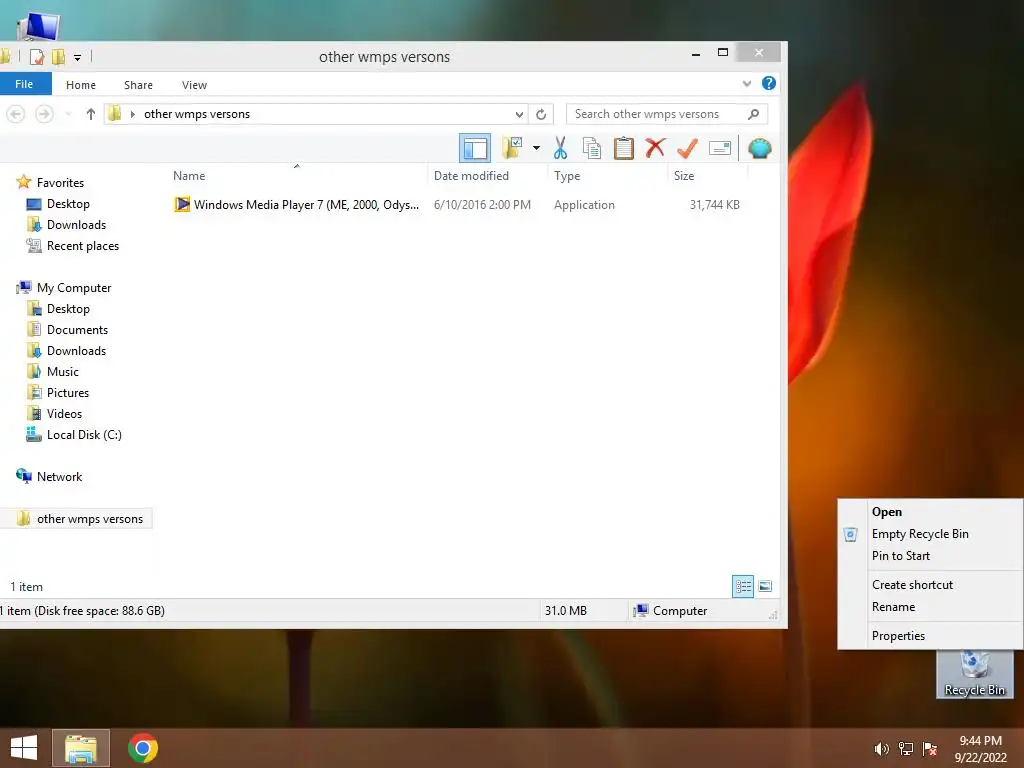Choose Empty Recycle Bin menu entry
The height and width of the screenshot is (768, 1024).
point(930,534)
